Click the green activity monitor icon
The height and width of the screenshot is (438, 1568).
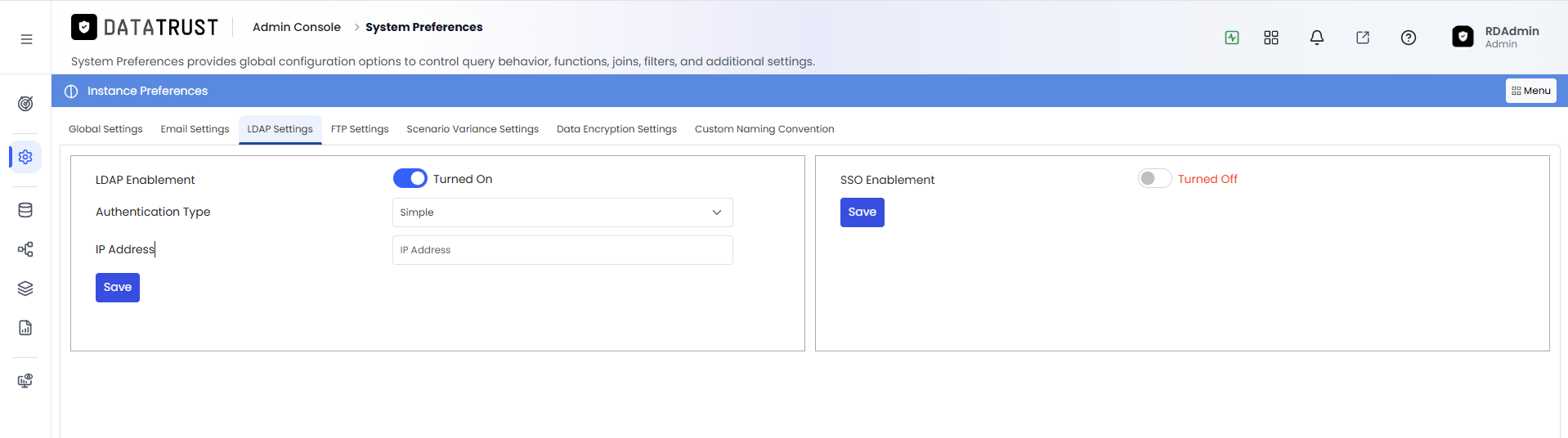coord(1232,38)
